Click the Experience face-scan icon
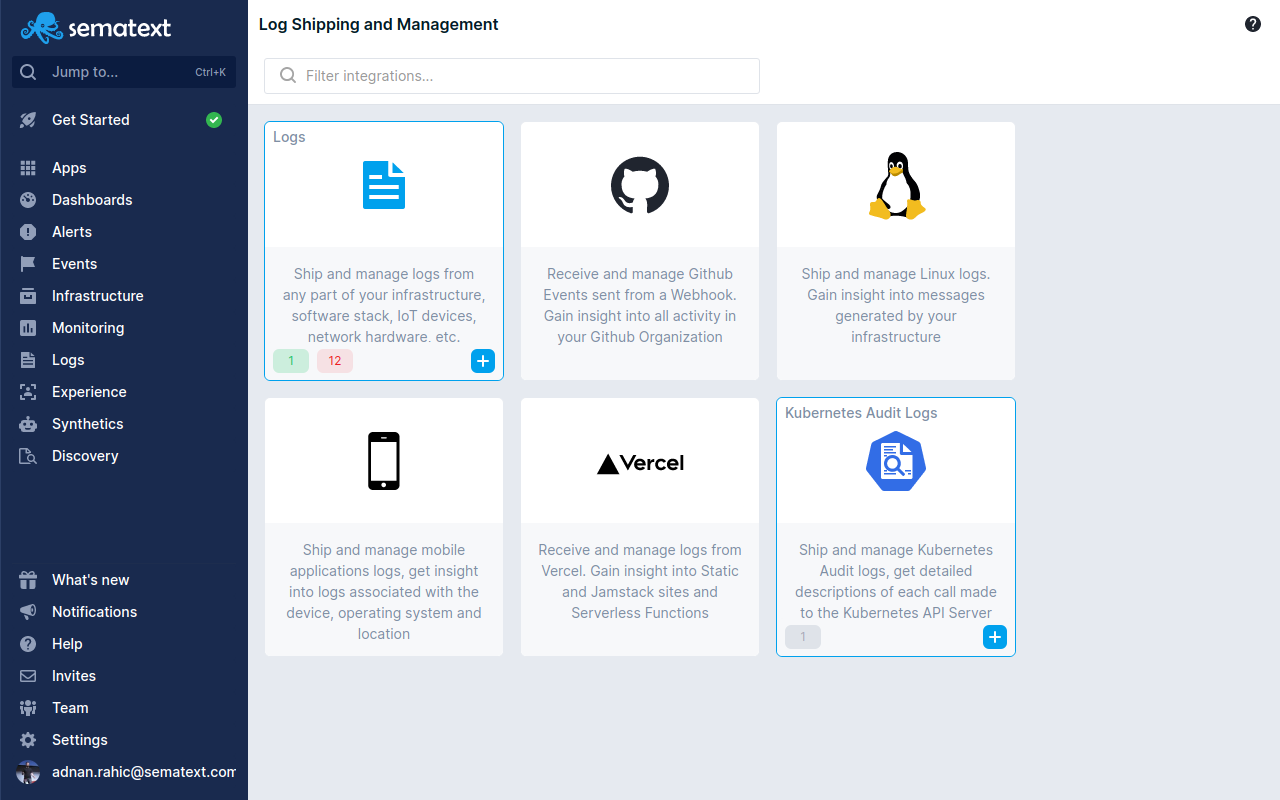Image resolution: width=1280 pixels, height=800 pixels. tap(28, 392)
